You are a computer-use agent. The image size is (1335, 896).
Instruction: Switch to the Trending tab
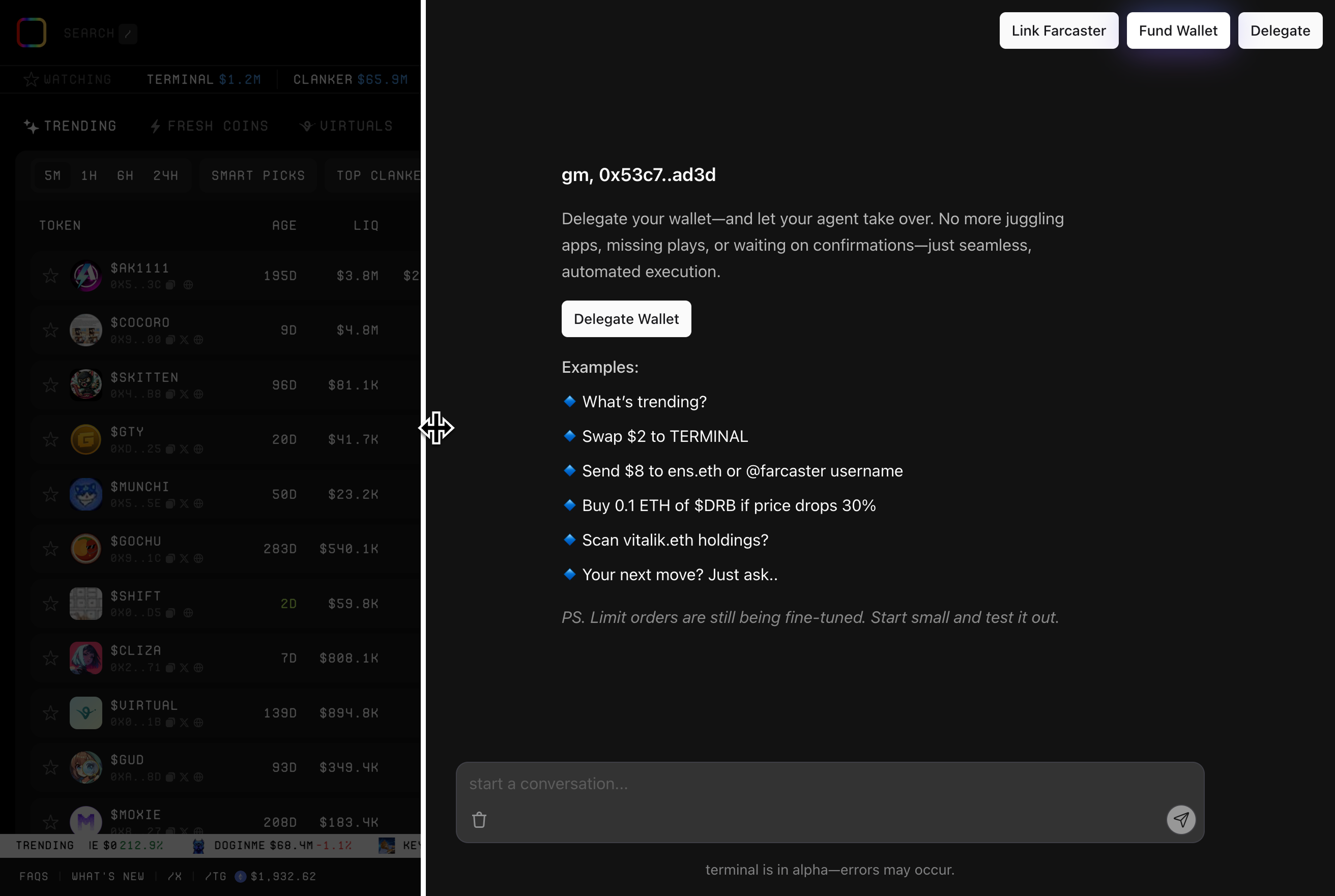click(70, 126)
